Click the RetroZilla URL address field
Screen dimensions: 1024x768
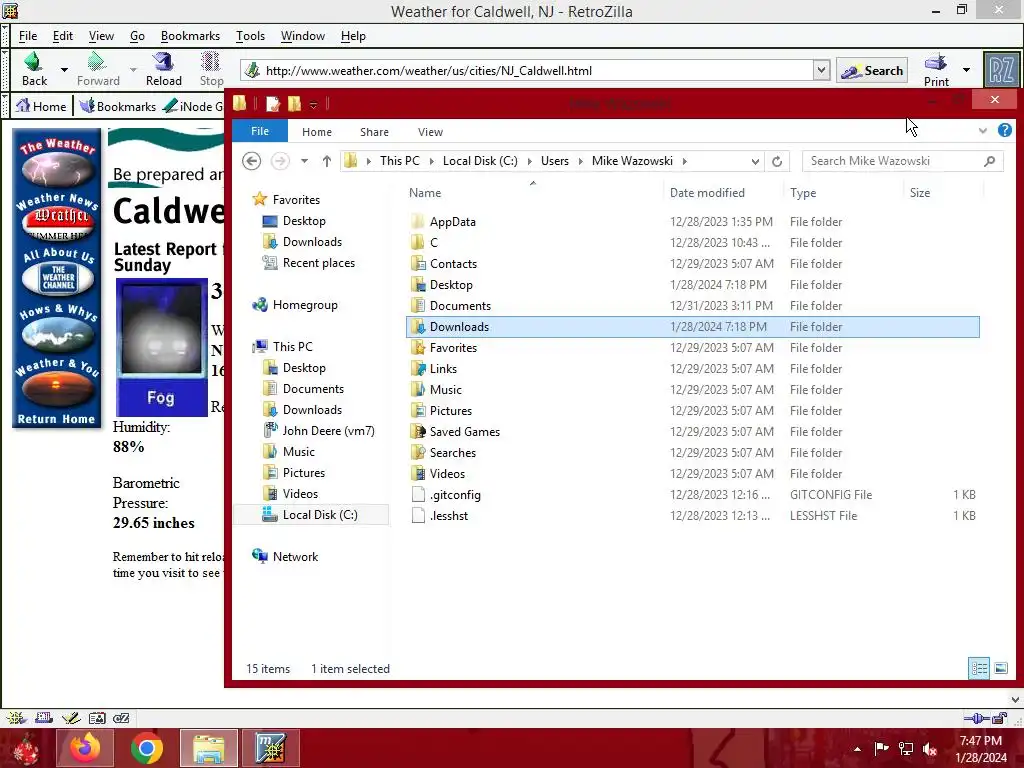click(529, 71)
